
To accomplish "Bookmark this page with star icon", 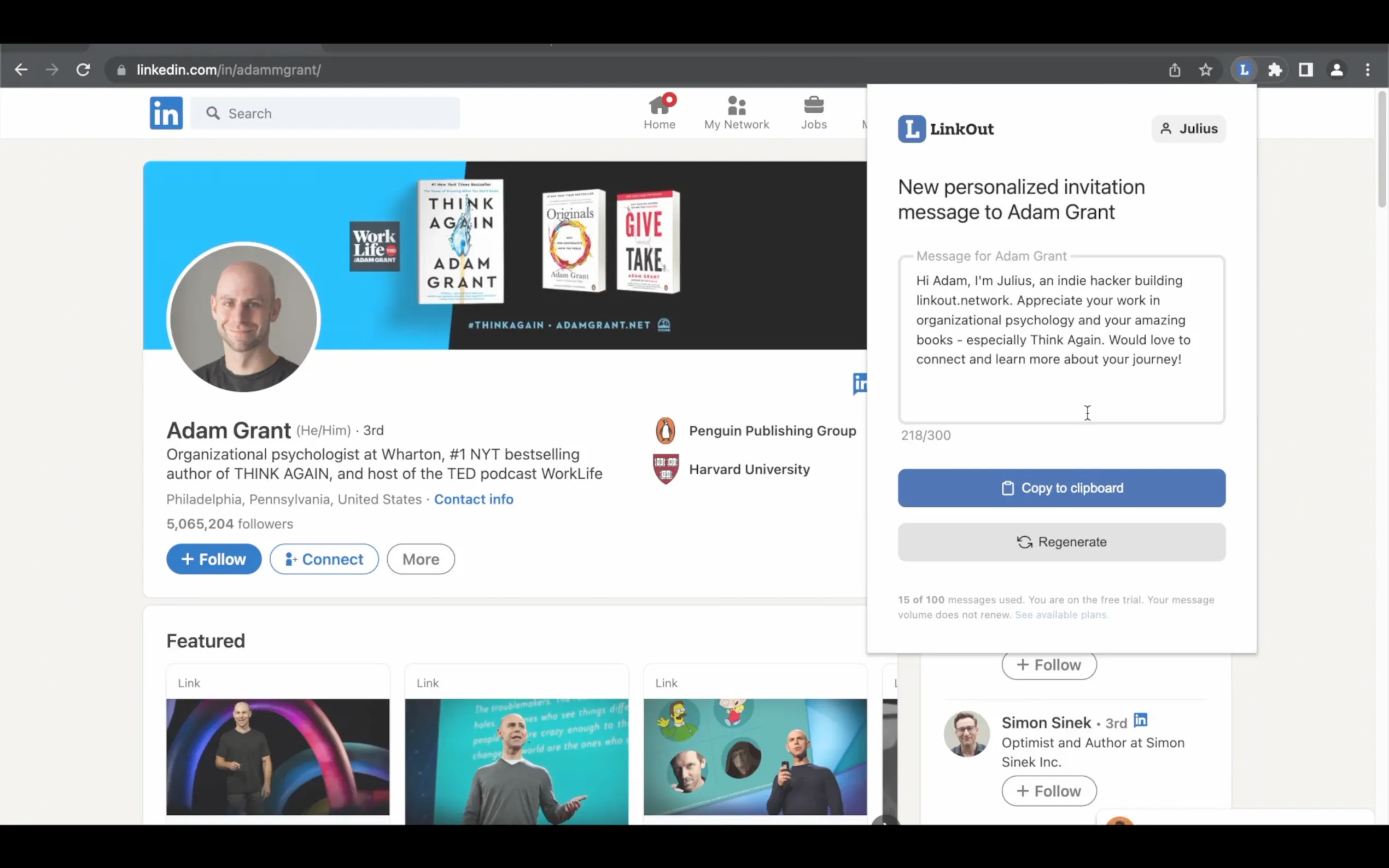I will coord(1205,70).
